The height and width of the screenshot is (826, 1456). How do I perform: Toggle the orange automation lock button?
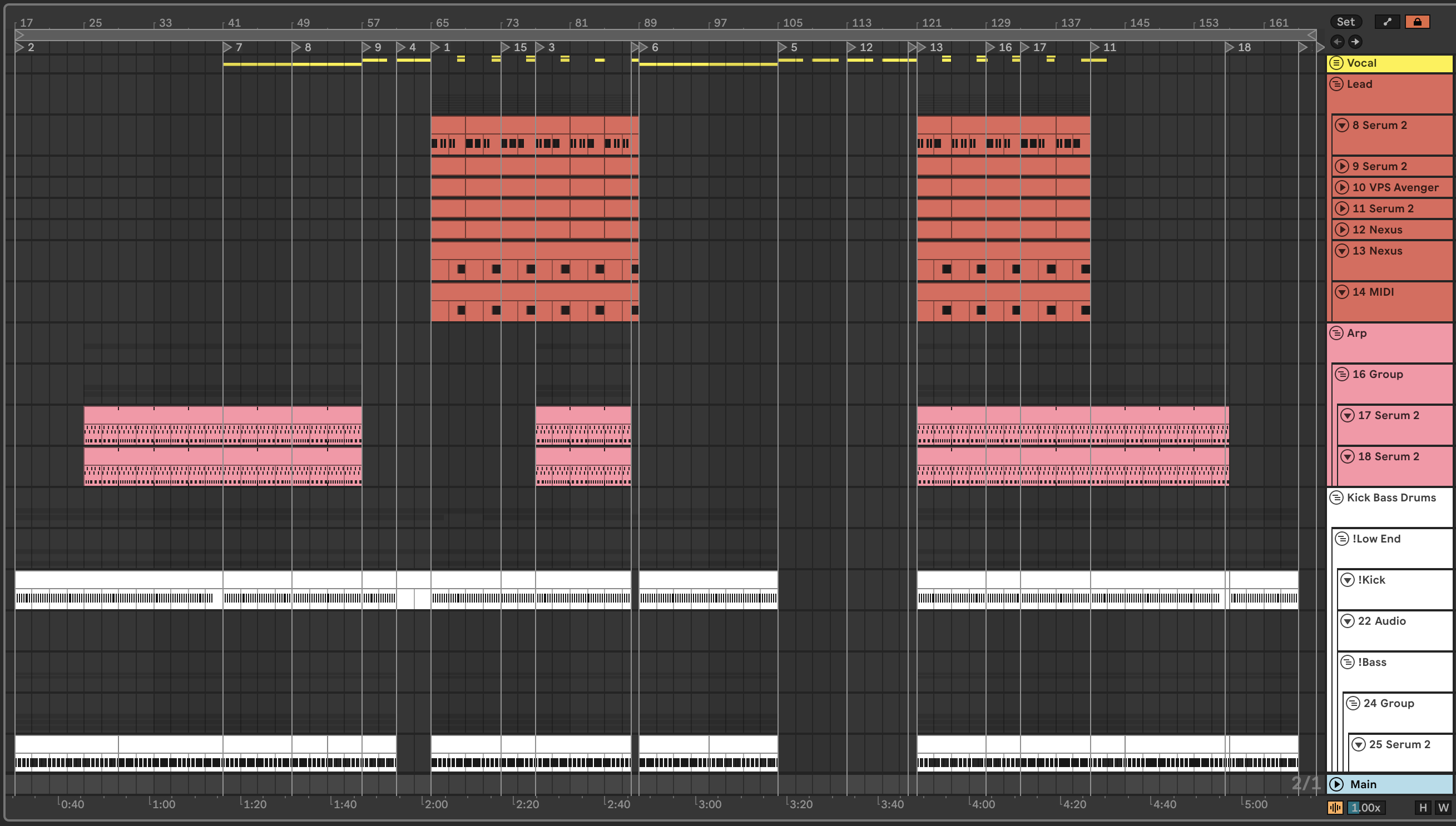(1417, 22)
